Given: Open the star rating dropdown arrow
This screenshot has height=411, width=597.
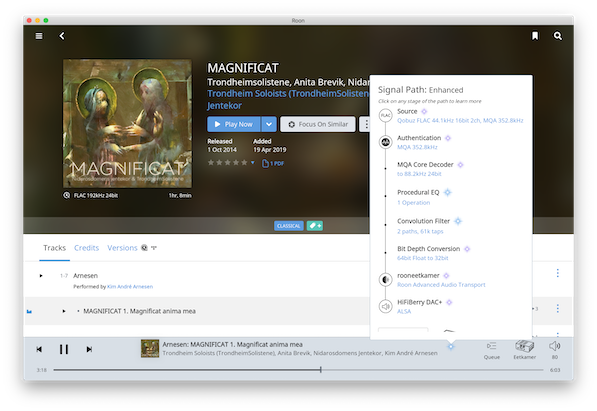Looking at the screenshot, I should (x=252, y=163).
